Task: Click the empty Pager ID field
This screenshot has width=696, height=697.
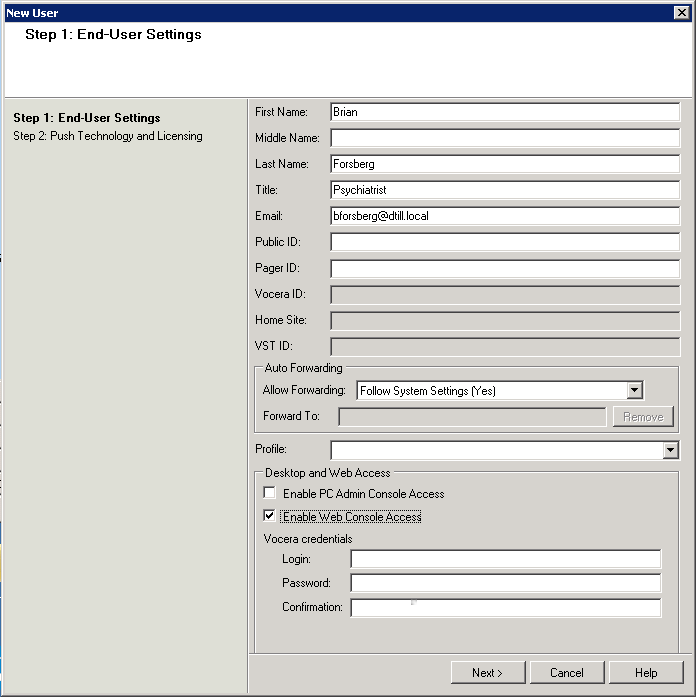Action: tap(505, 268)
